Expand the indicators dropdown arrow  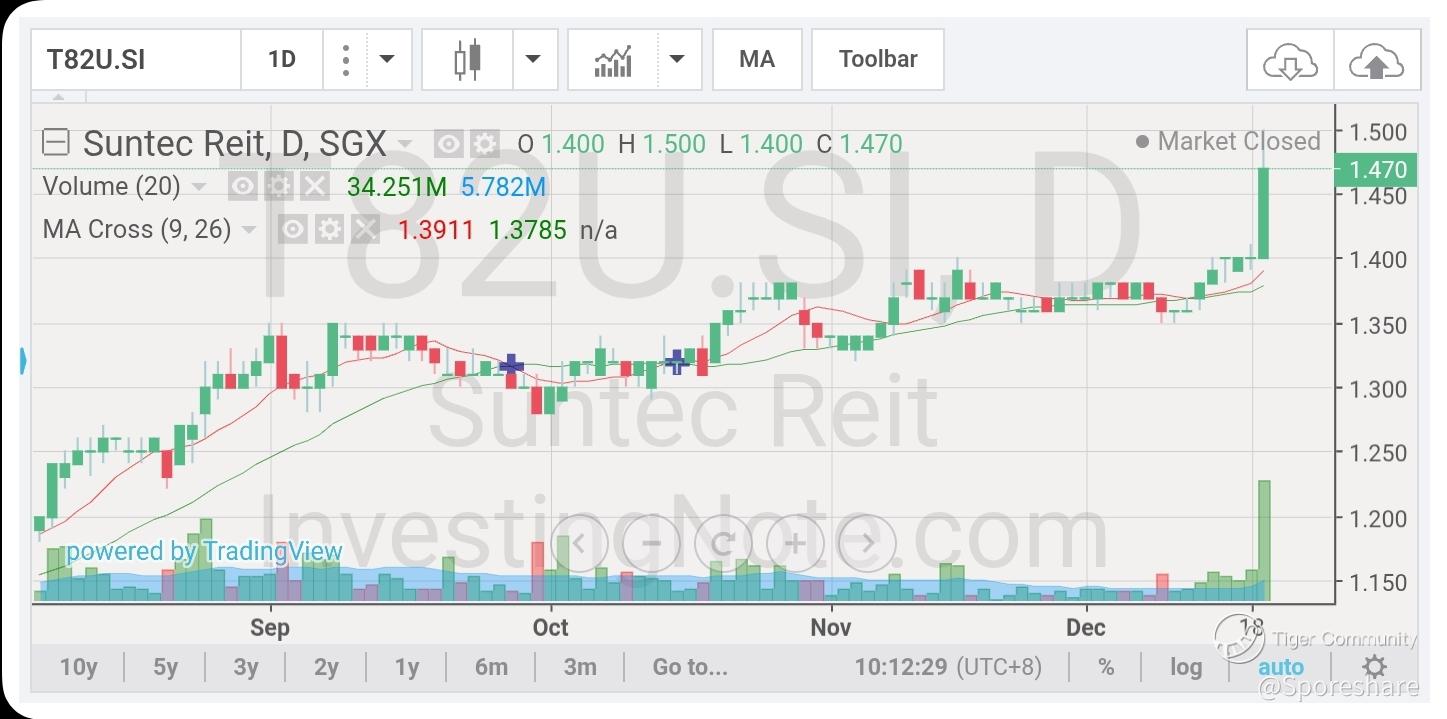678,59
